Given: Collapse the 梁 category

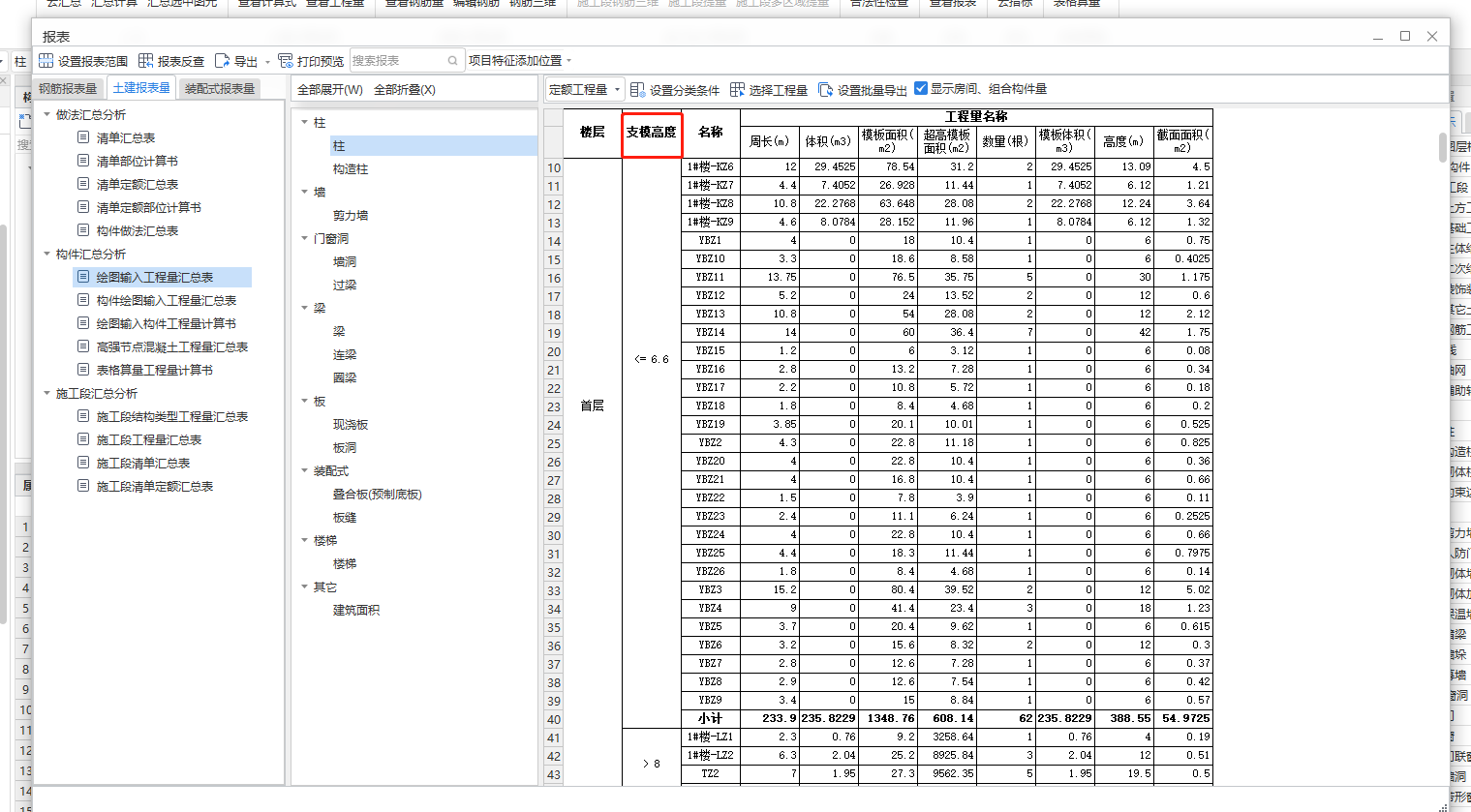Looking at the screenshot, I should click(x=304, y=308).
